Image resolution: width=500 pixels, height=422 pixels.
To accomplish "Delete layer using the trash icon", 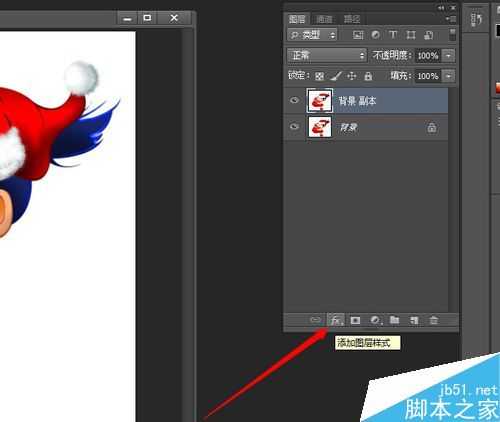I will 433,320.
